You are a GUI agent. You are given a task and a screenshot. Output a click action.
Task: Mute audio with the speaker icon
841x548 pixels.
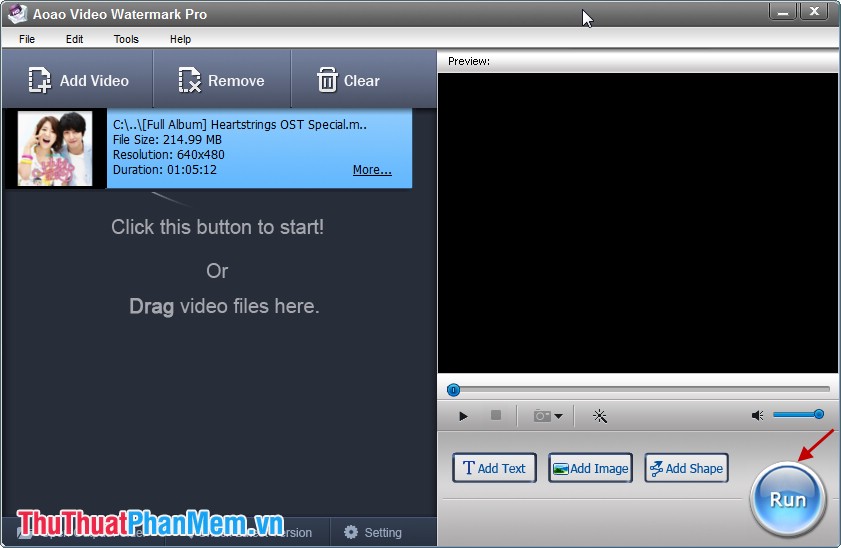(757, 415)
